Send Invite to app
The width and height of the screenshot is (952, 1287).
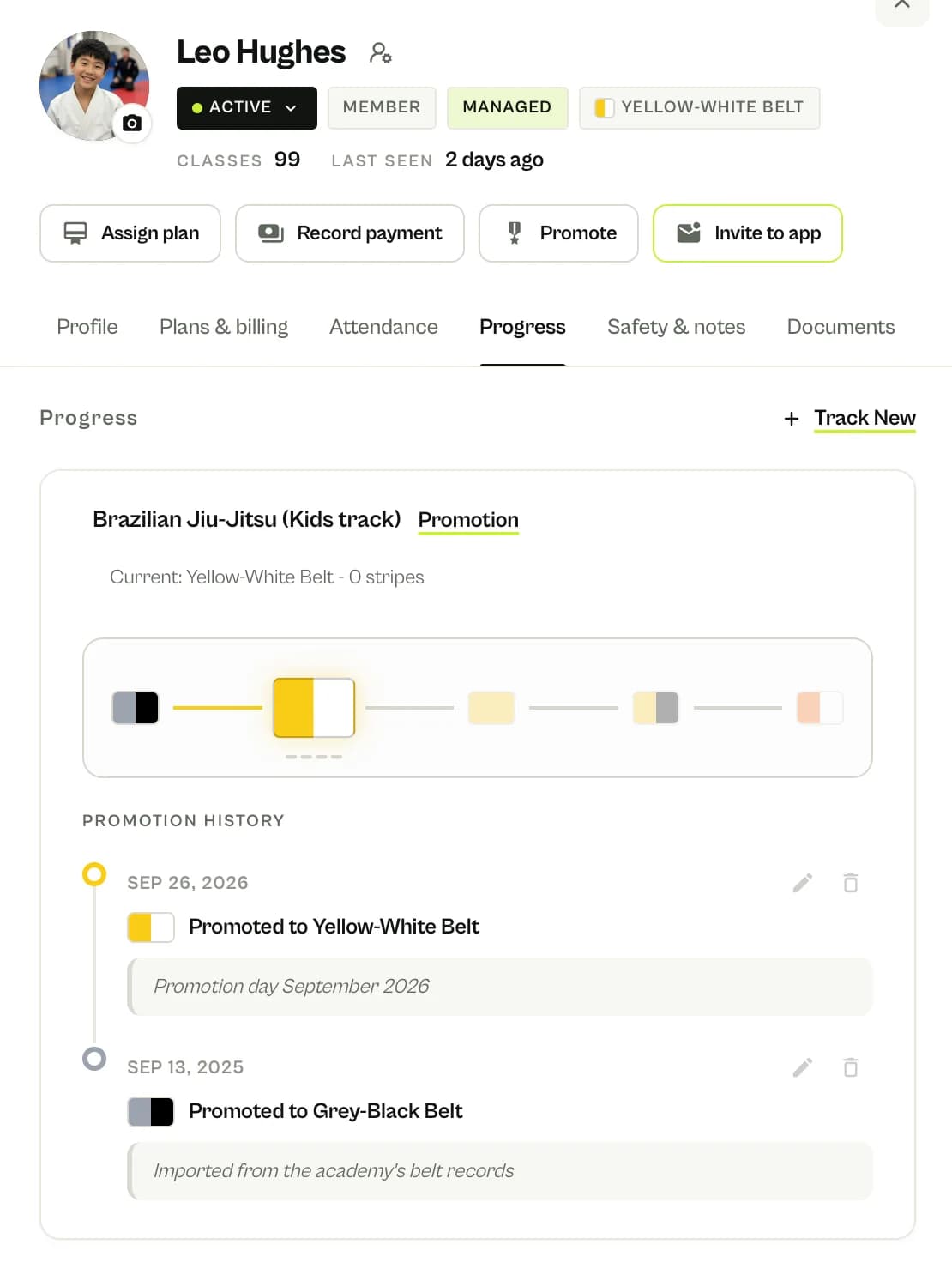click(748, 233)
